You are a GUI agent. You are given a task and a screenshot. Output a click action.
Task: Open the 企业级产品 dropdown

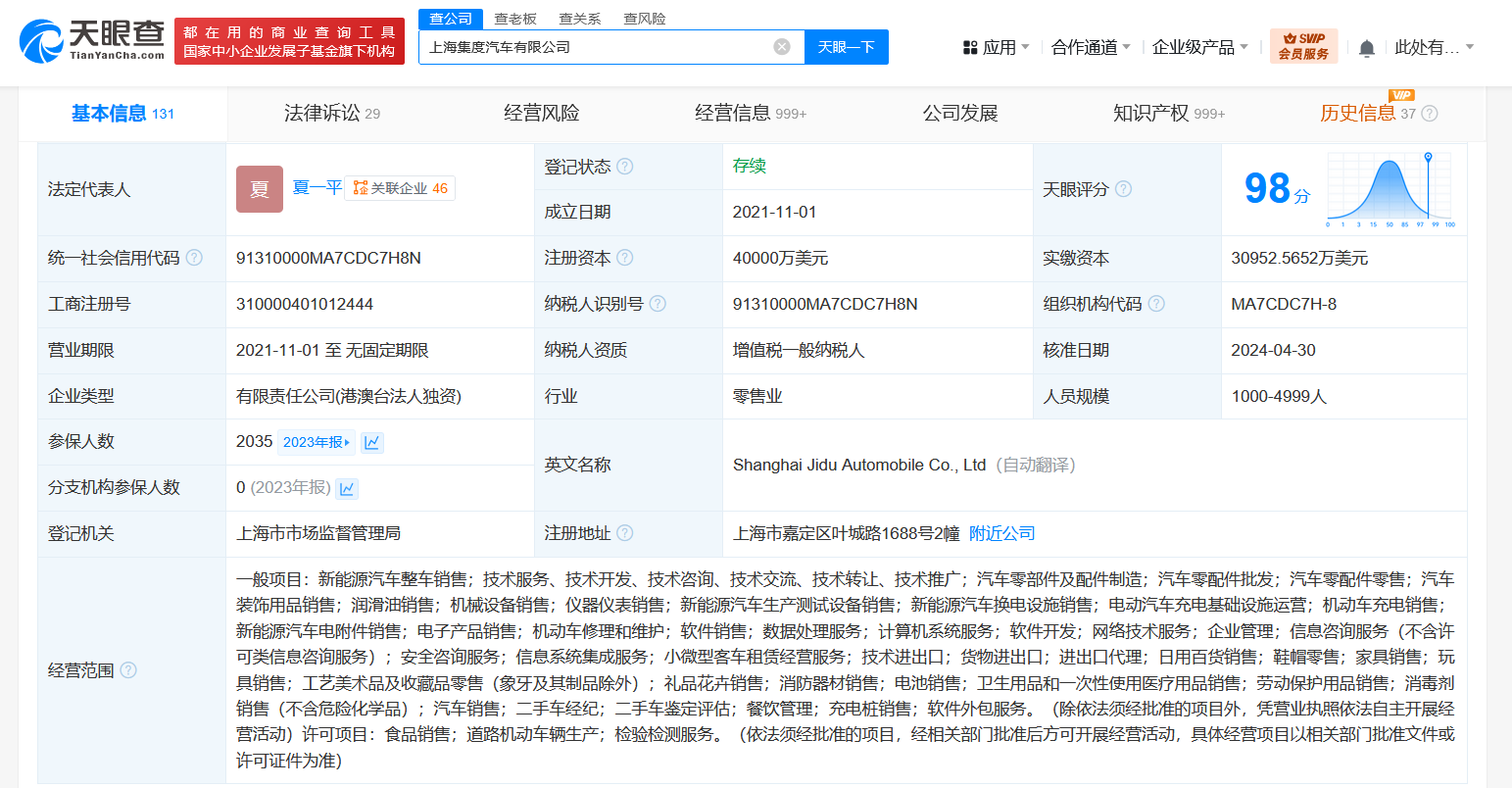coord(1199,47)
